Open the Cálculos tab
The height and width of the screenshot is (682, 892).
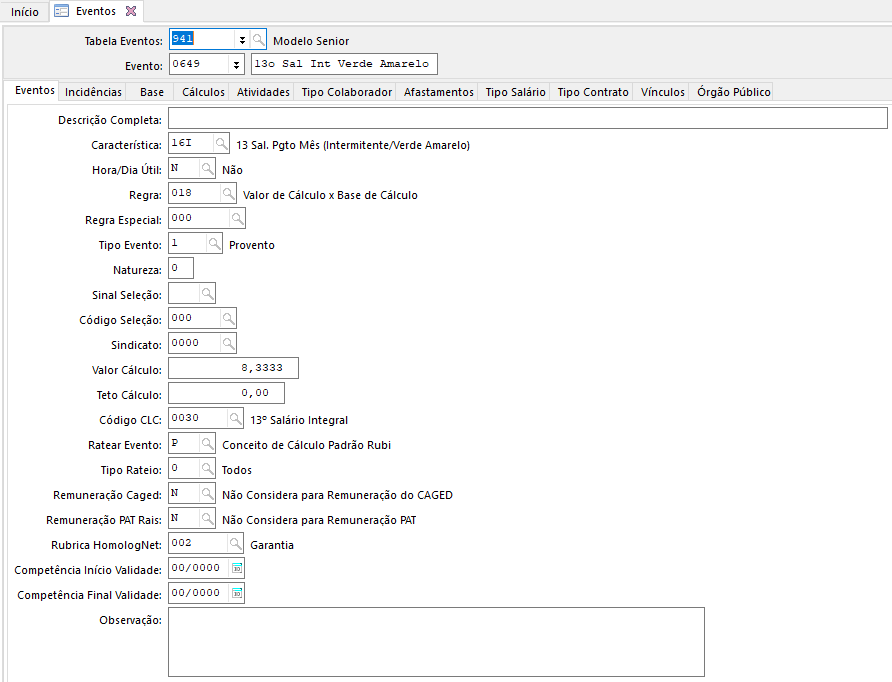(203, 92)
